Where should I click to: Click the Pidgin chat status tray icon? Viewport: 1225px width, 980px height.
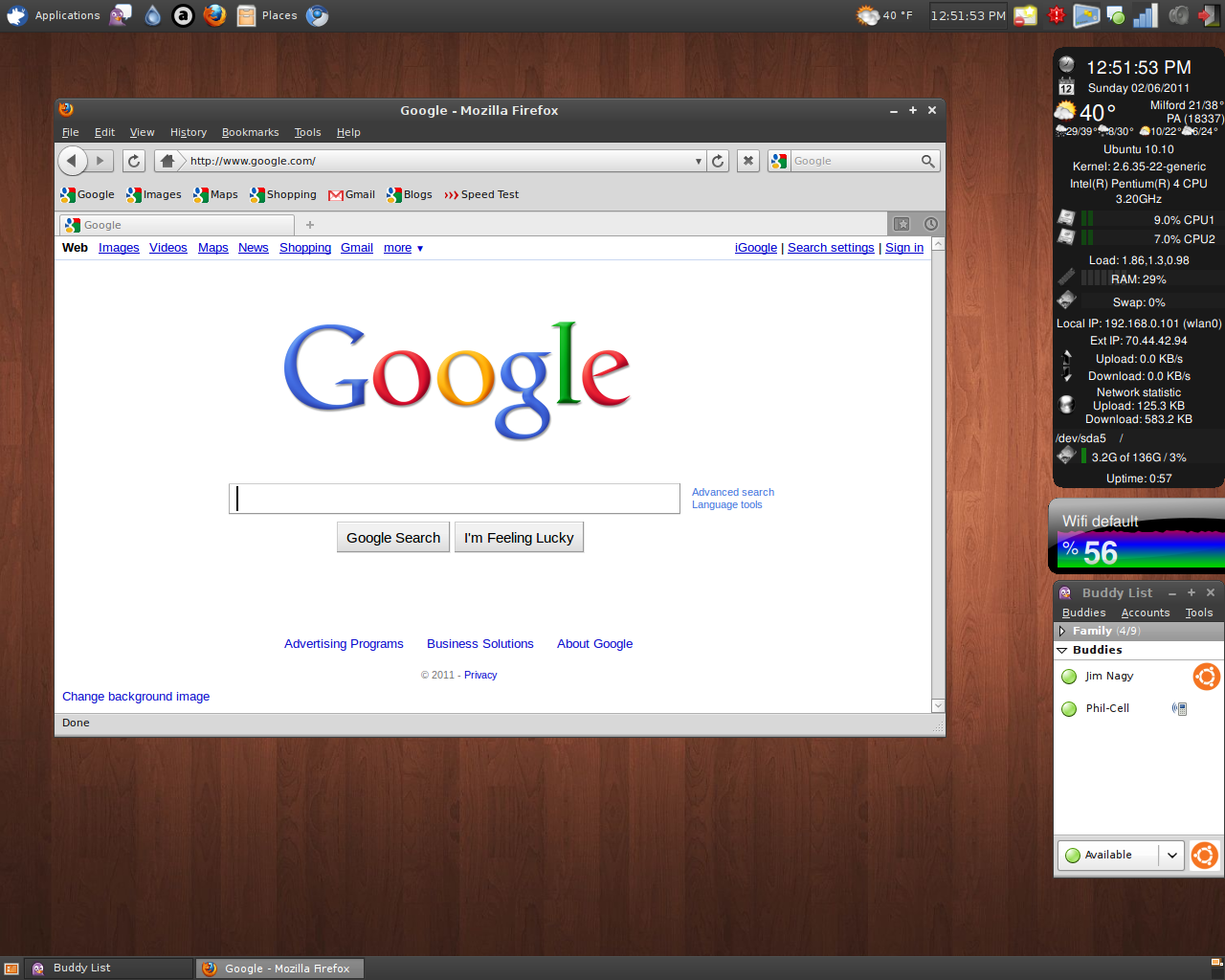[1116, 15]
